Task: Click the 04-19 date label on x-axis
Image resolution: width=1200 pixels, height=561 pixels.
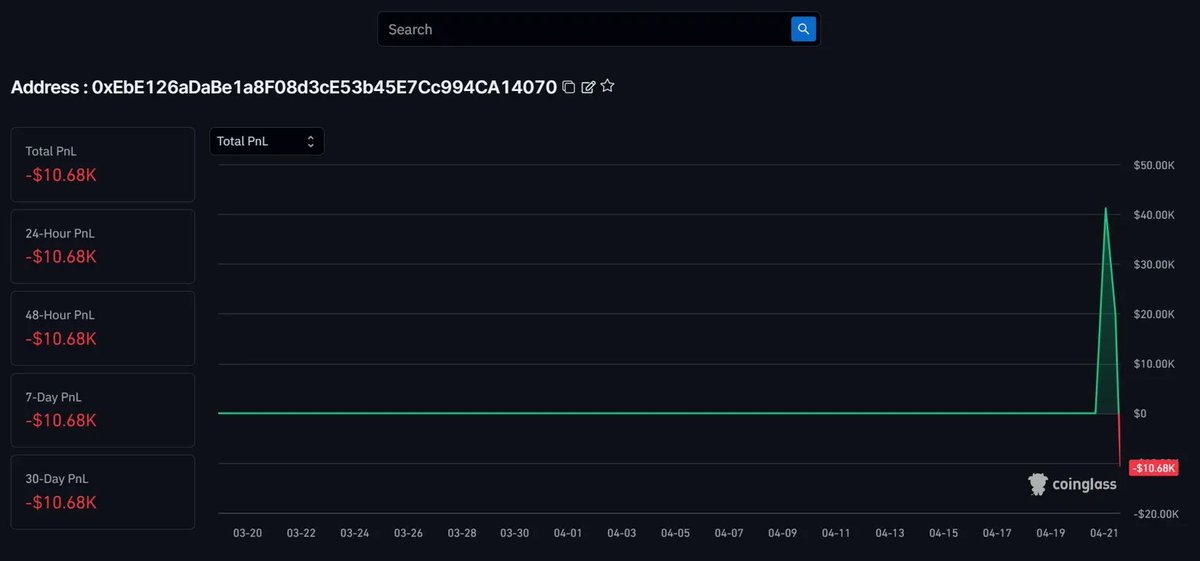Action: point(1050,533)
